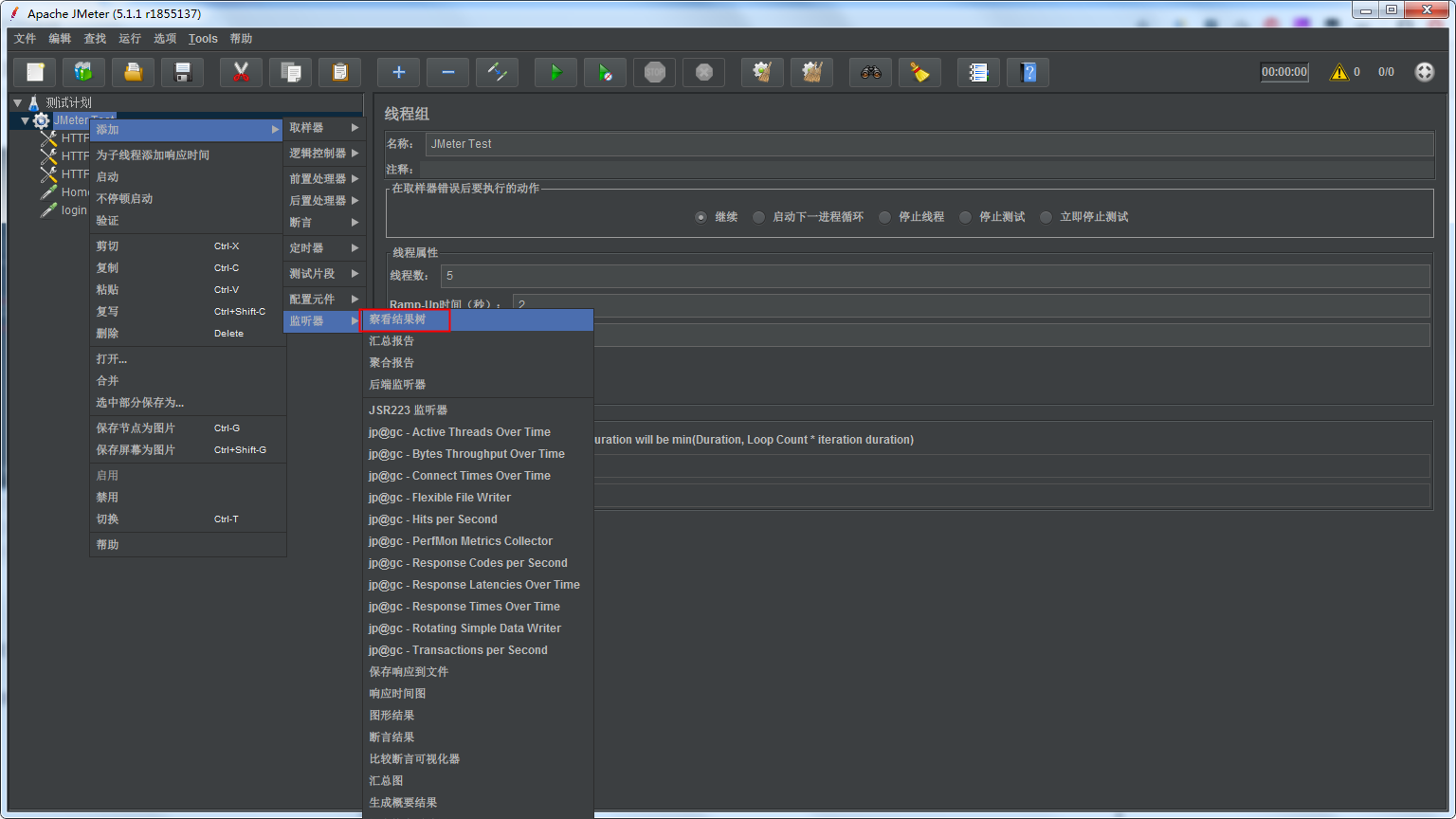Click the Clear results broom icon

[x=762, y=72]
